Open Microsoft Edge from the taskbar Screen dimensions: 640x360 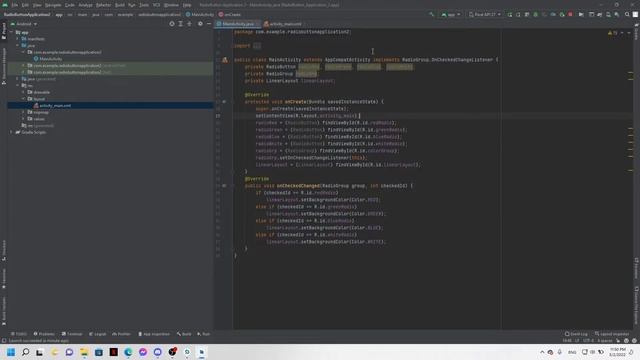click(x=128, y=352)
